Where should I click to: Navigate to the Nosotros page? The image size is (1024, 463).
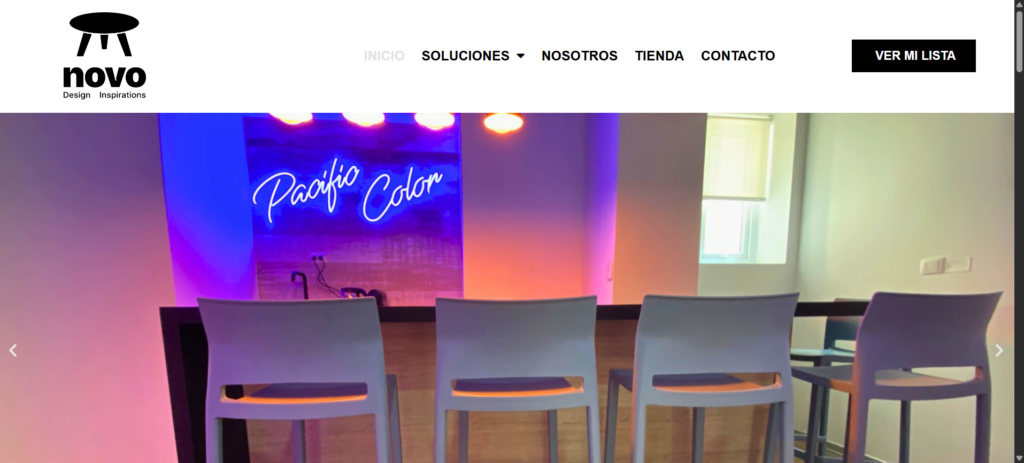579,56
